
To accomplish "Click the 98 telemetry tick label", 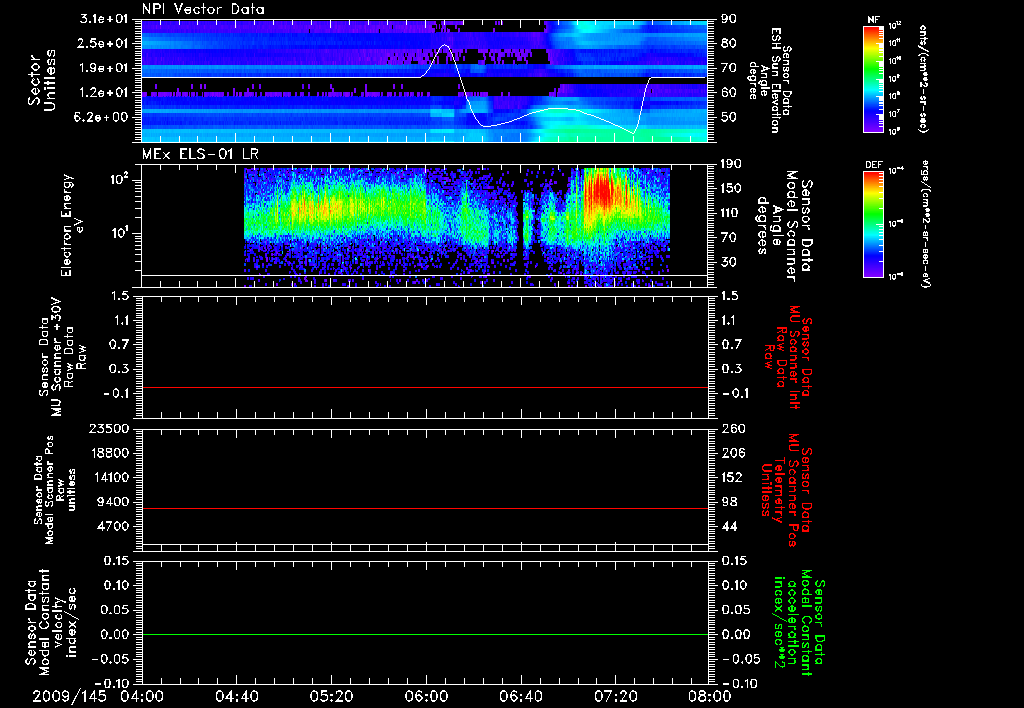I will tap(728, 502).
